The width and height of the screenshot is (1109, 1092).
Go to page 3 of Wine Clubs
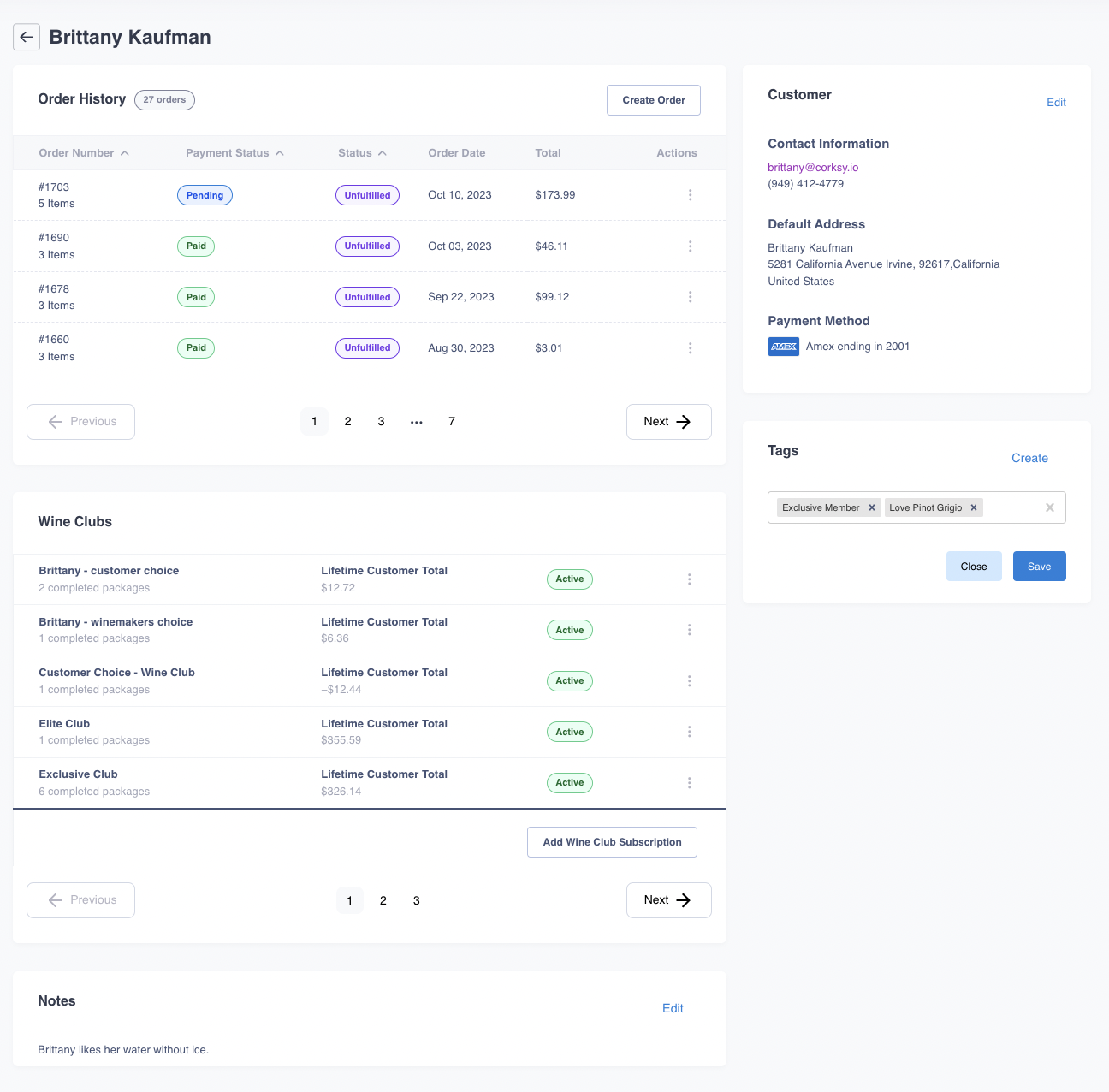tap(417, 900)
